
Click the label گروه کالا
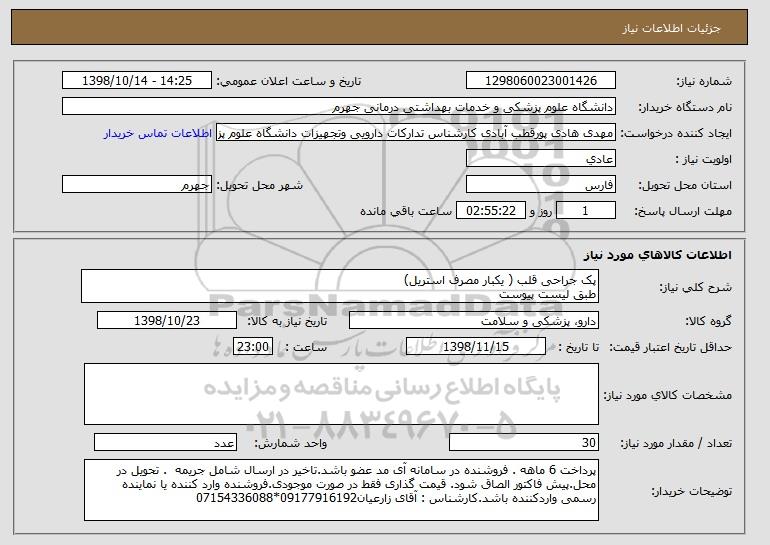(x=708, y=321)
